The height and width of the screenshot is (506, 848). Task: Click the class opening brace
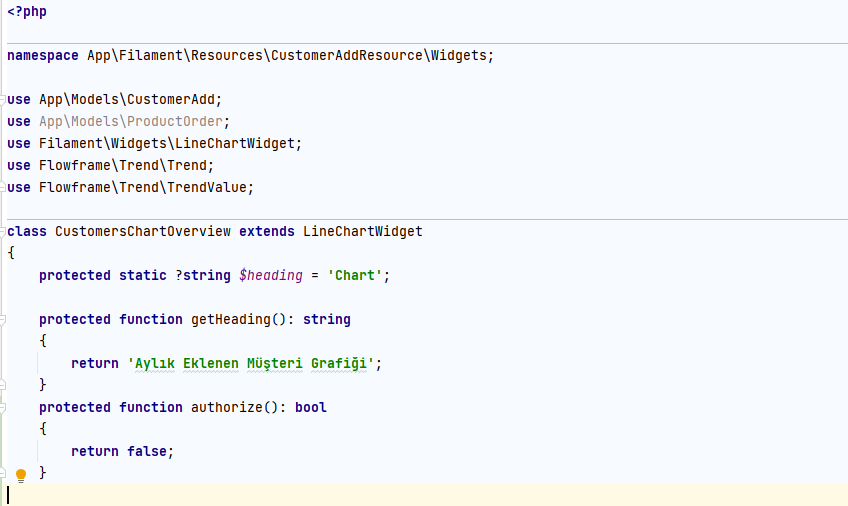point(11,253)
